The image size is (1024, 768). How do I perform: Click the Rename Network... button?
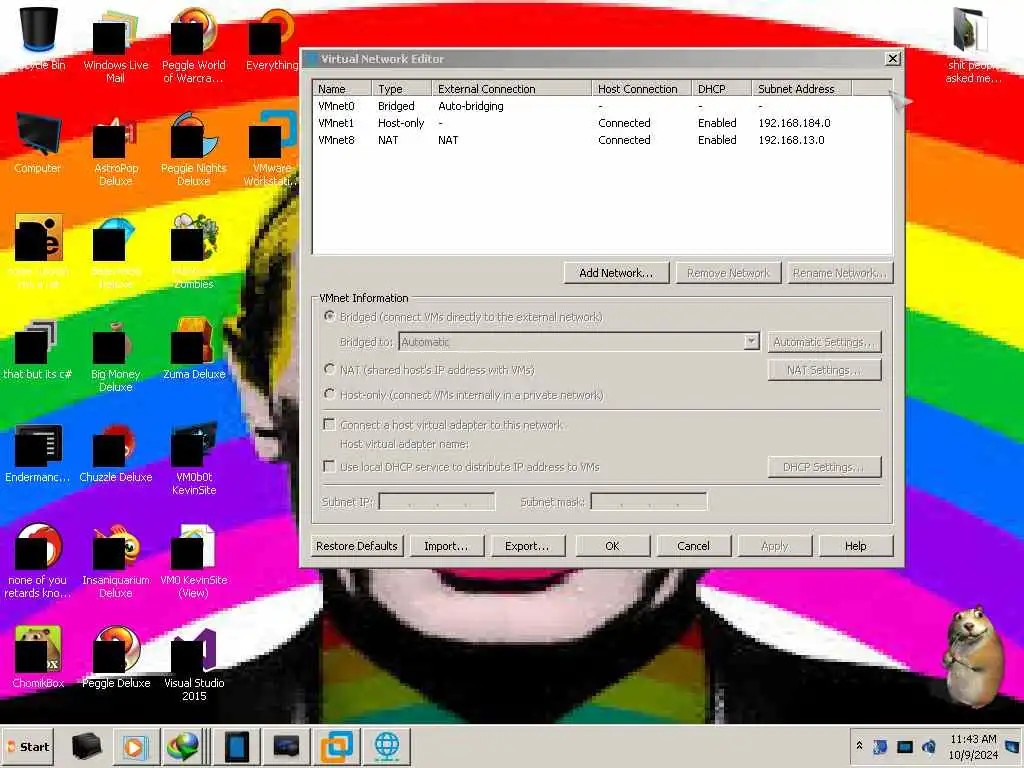[x=840, y=273]
